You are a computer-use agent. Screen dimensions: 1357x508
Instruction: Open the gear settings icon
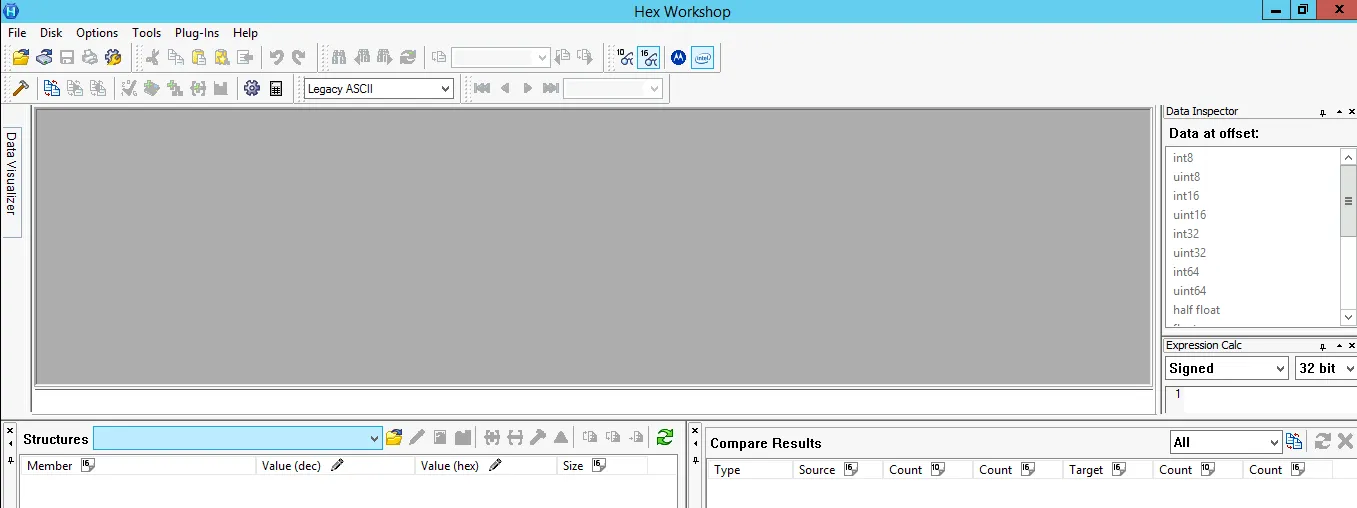[252, 88]
